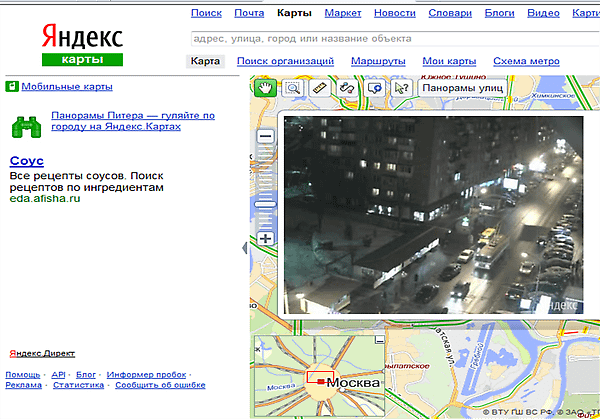Viewport: 600px width, 419px height.
Task: Click the mobile maps green icon
Action: (x=12, y=86)
